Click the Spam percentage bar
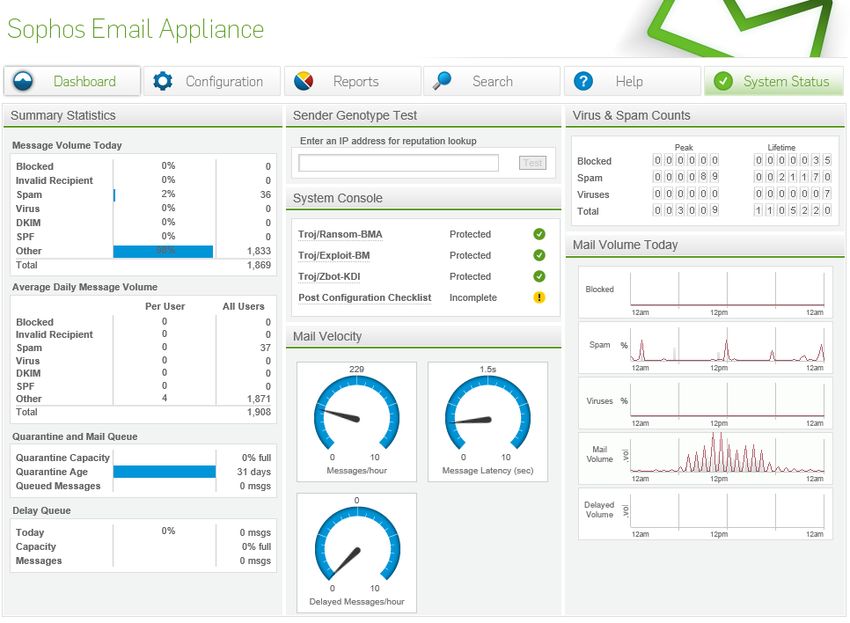The image size is (850, 623). coord(114,195)
